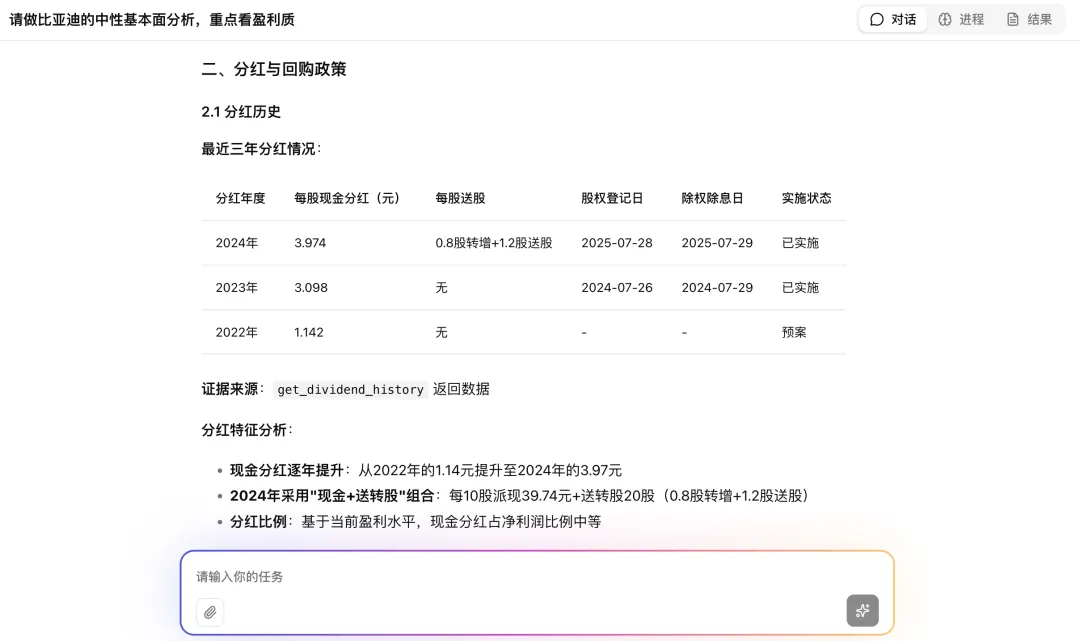Click the 每股现金分红（元） column header
The image size is (1080, 641).
347,198
